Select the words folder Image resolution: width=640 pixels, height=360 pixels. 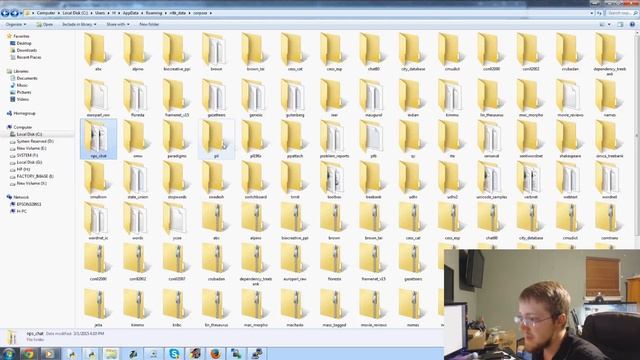[x=138, y=221]
